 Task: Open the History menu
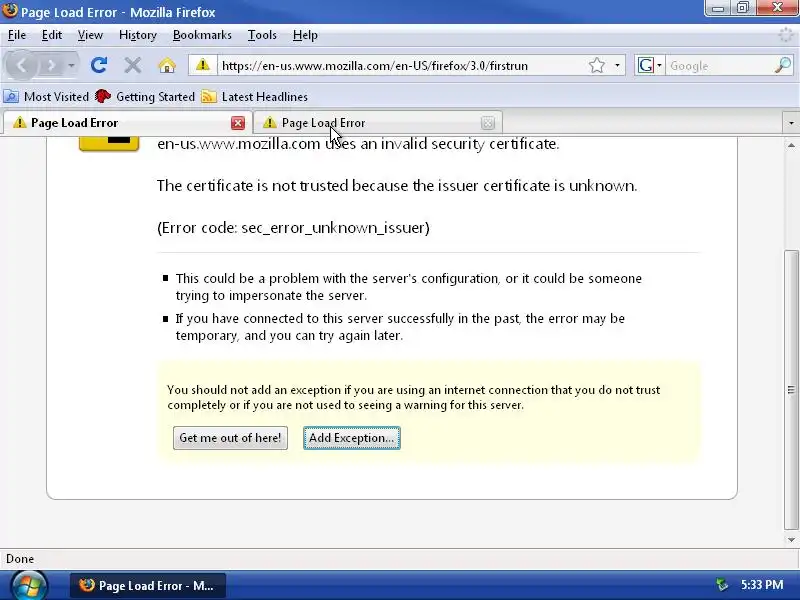(138, 35)
